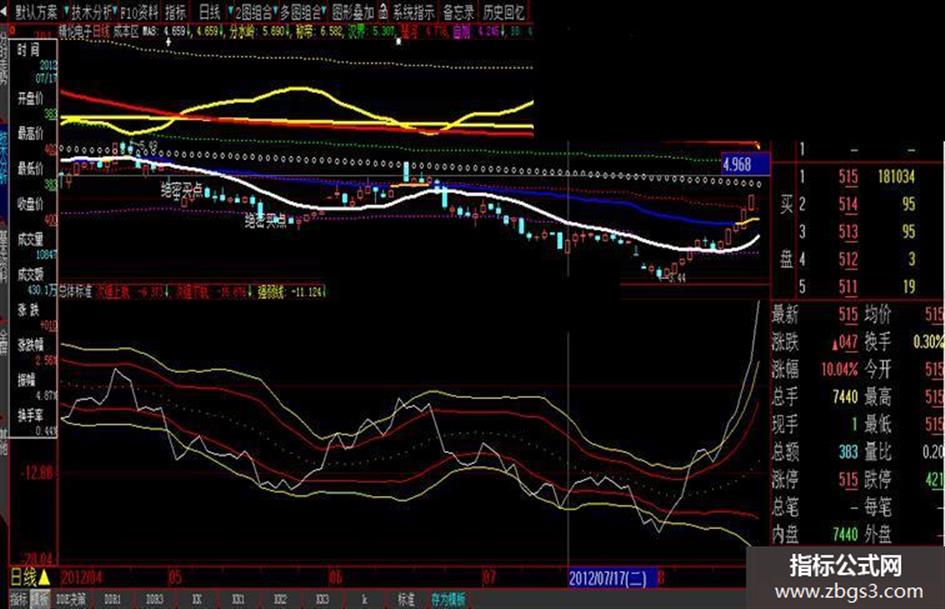
Task: Expand the dropdown arrow before 技术分析
Action: tap(66, 11)
